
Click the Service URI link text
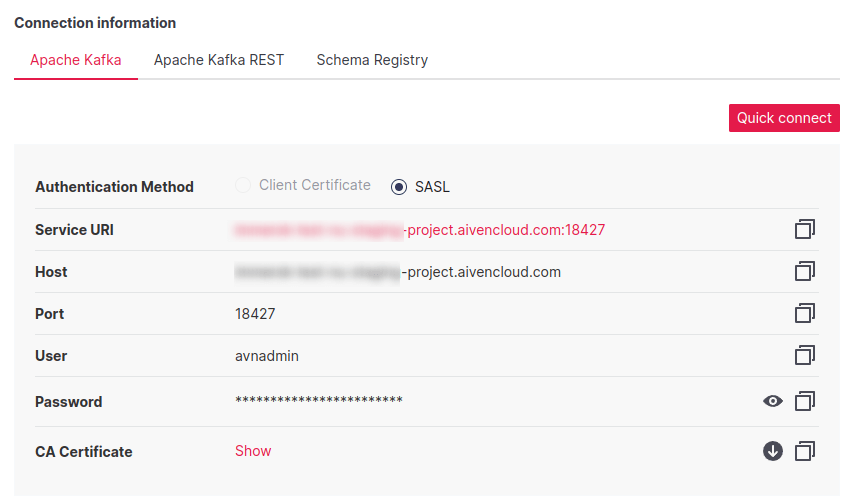[420, 230]
